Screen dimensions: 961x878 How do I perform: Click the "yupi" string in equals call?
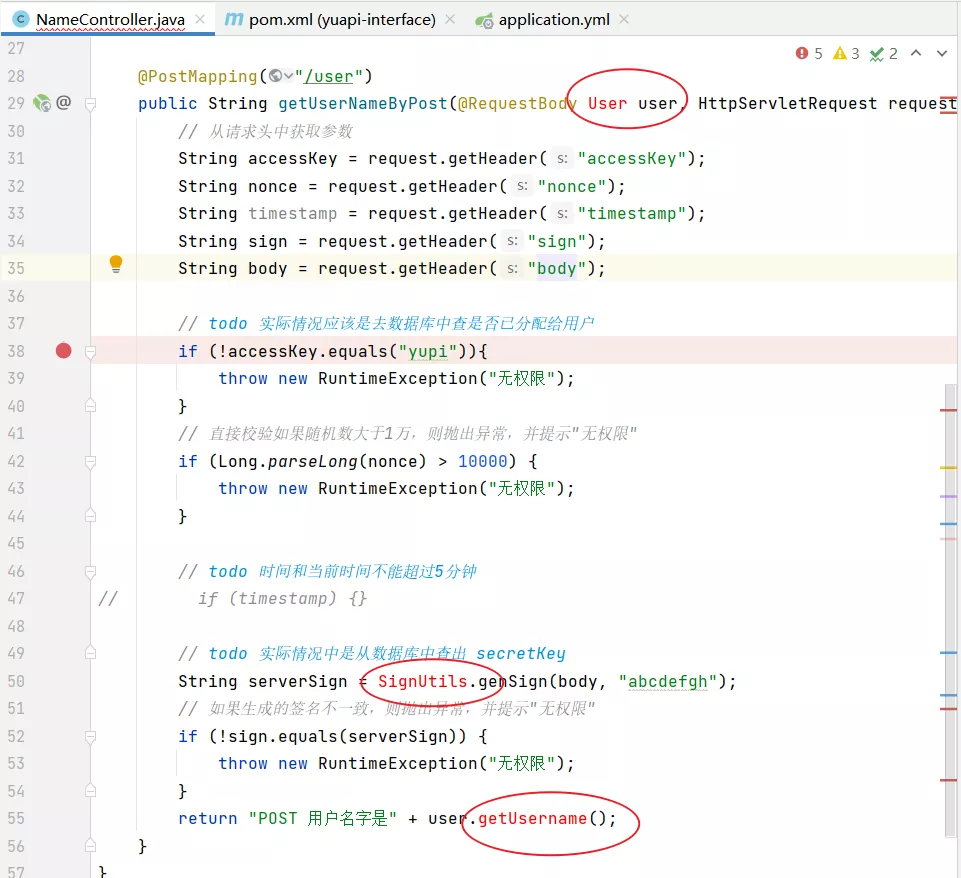click(428, 352)
